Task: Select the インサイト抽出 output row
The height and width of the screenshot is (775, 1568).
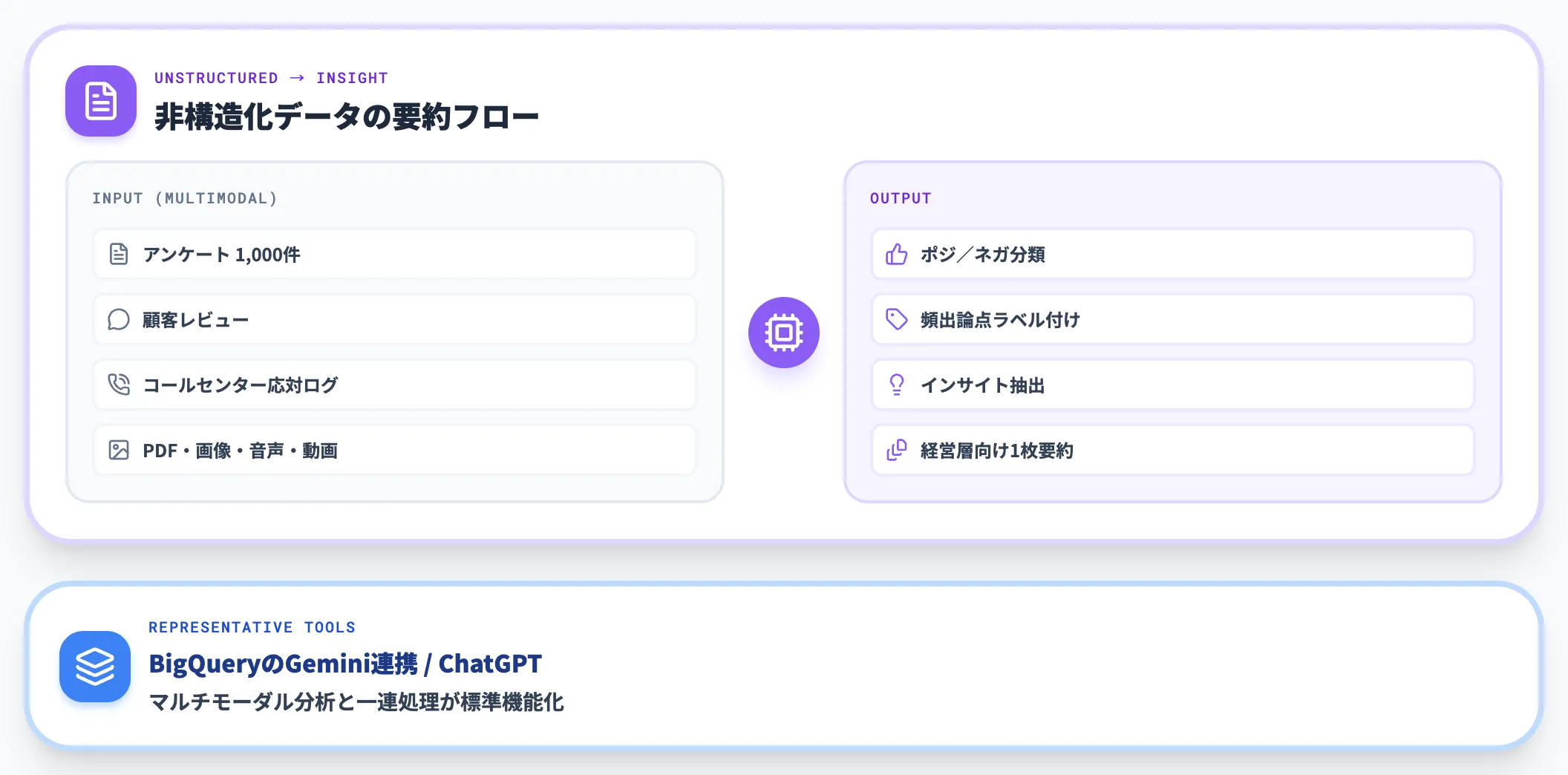Action: (x=1173, y=385)
